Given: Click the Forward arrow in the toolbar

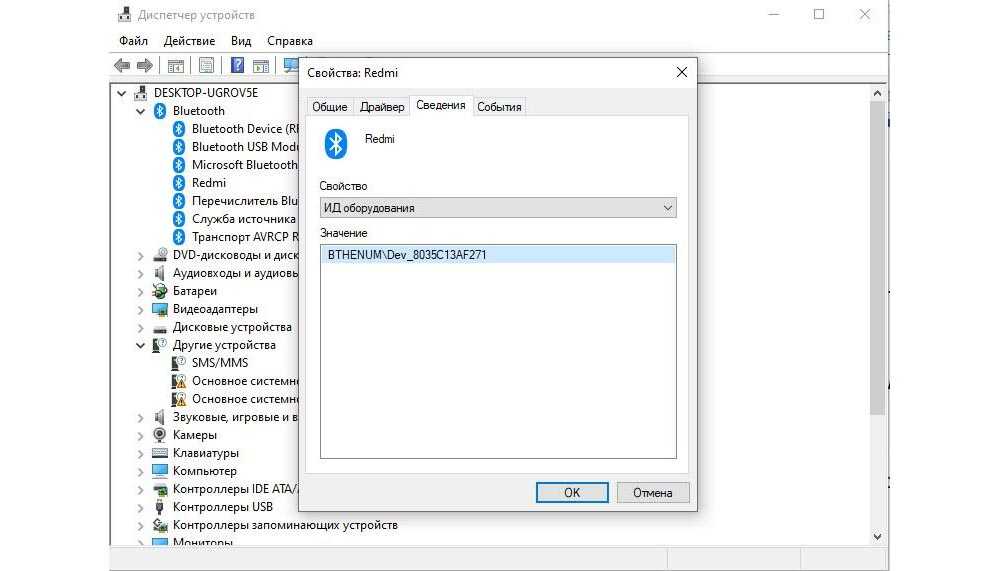Looking at the screenshot, I should pyautogui.click(x=145, y=66).
